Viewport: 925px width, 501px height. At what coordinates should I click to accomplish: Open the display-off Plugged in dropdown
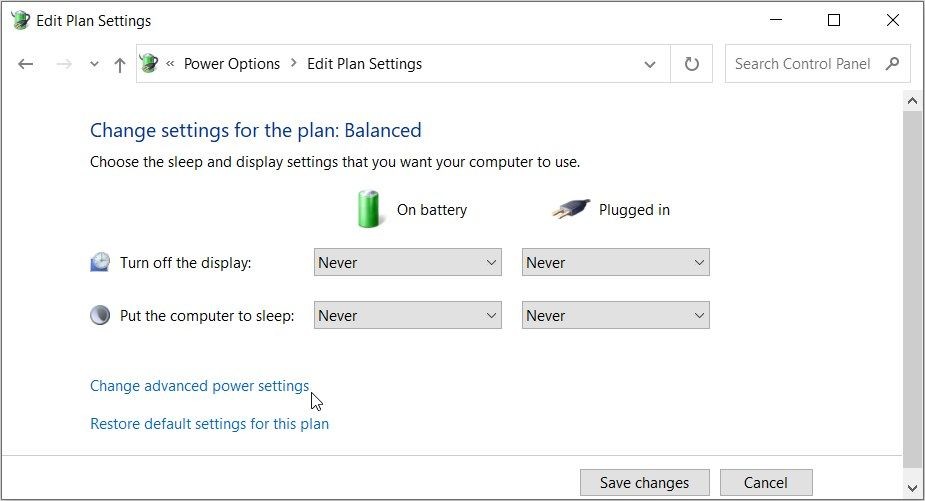coord(615,263)
